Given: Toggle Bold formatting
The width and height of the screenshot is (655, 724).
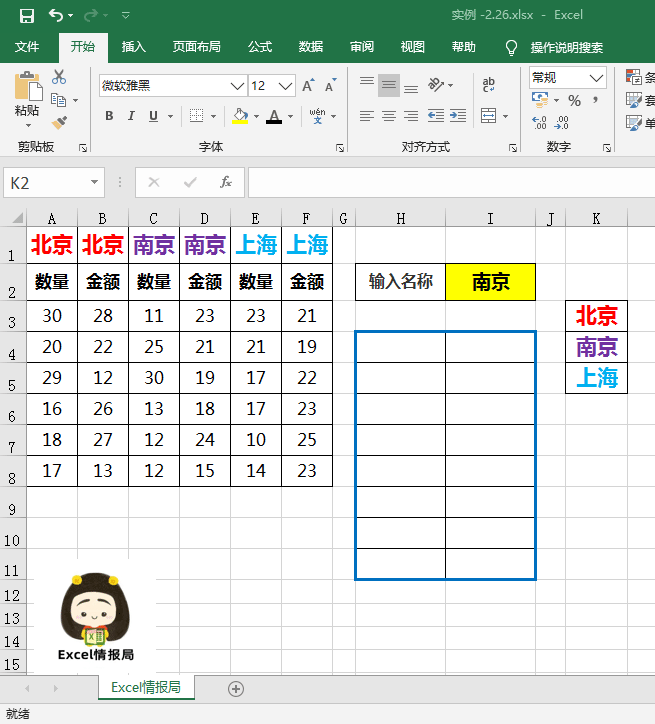Looking at the screenshot, I should point(109,116).
